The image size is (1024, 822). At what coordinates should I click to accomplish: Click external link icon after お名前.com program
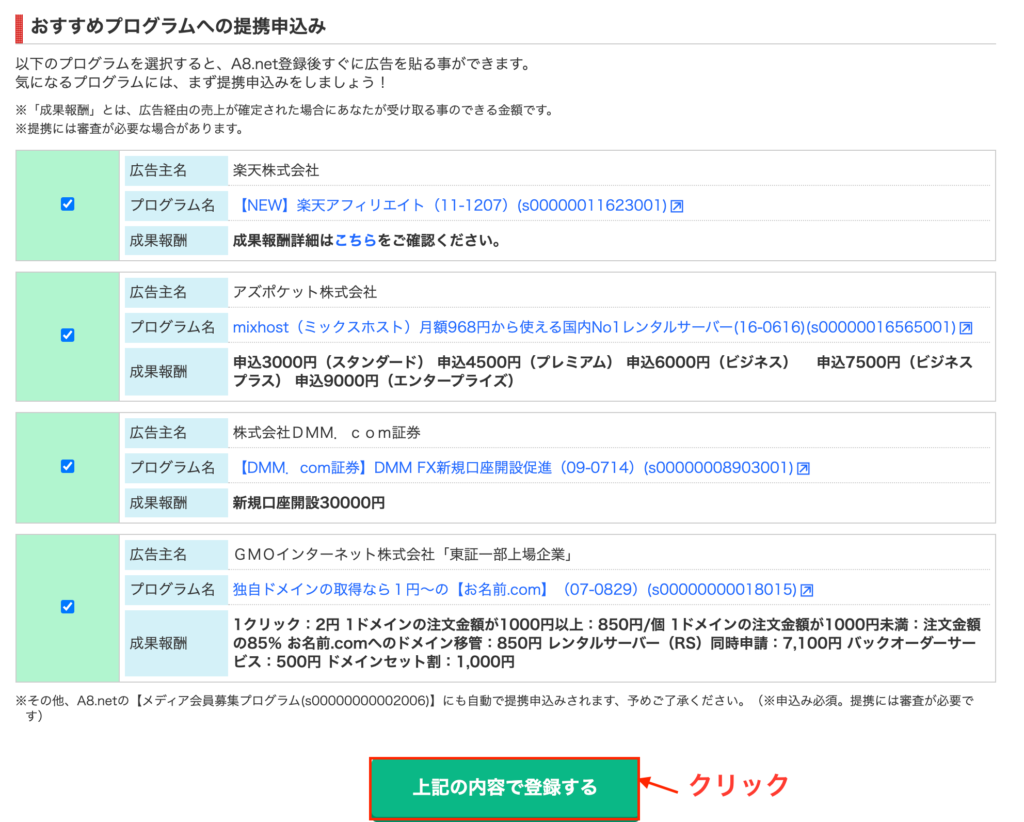pos(807,590)
